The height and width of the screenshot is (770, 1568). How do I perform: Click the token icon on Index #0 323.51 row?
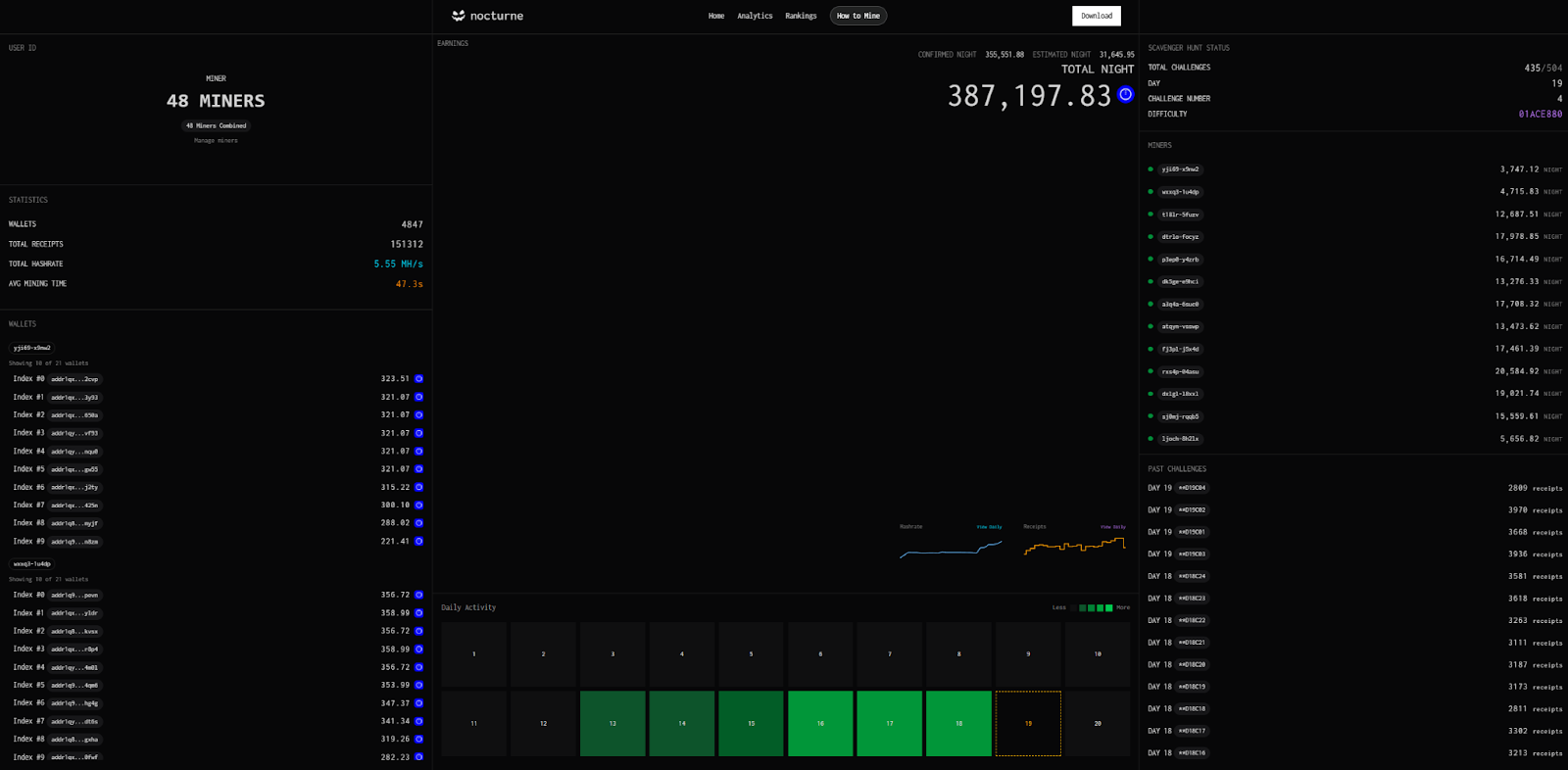(418, 379)
